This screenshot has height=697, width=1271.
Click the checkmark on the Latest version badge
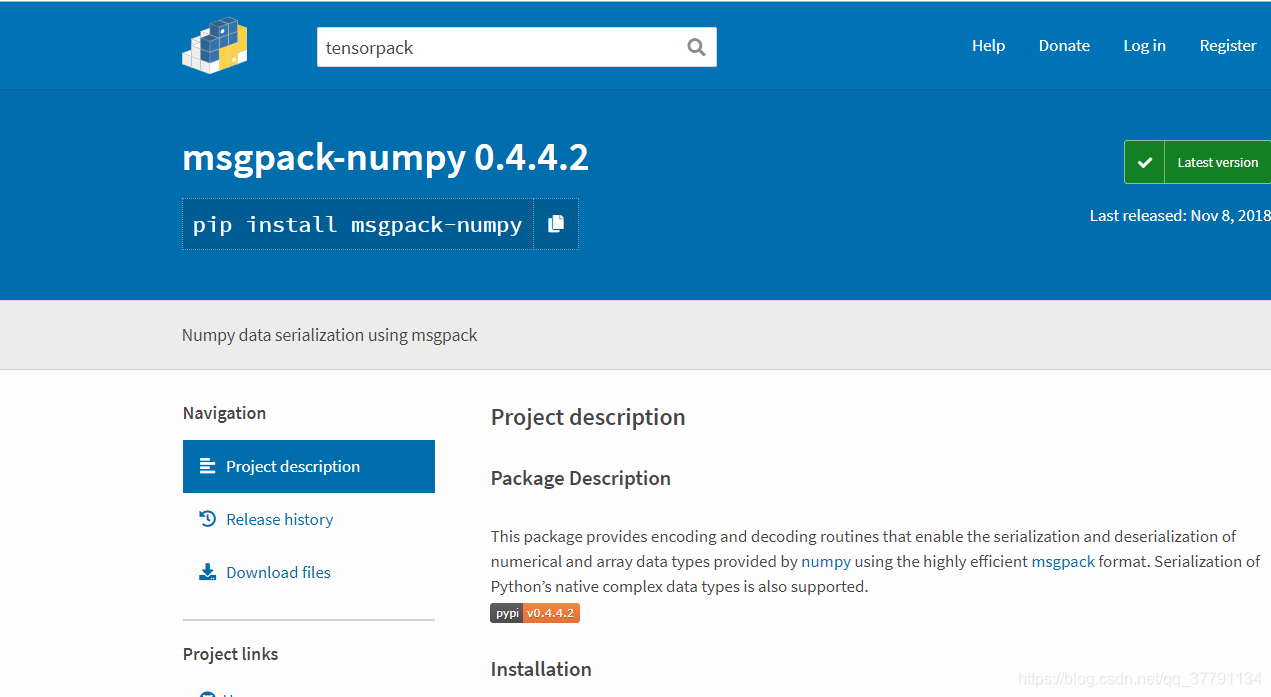pyautogui.click(x=1144, y=161)
